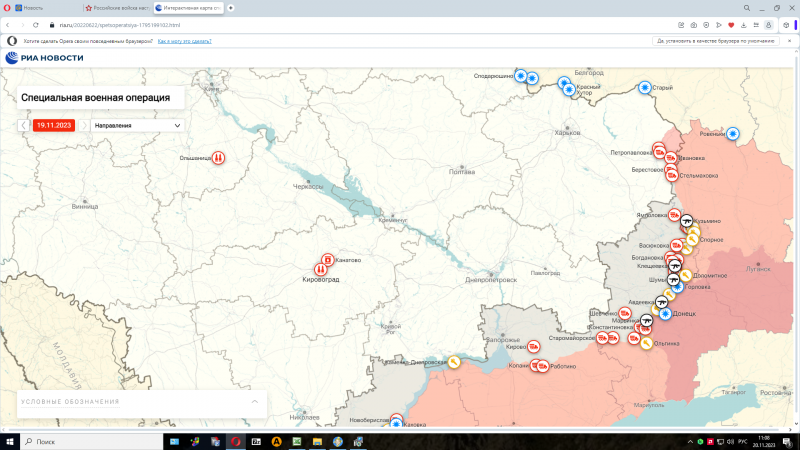800x450 pixels.
Task: Select the blue marker at Донецк
Action: click(665, 314)
